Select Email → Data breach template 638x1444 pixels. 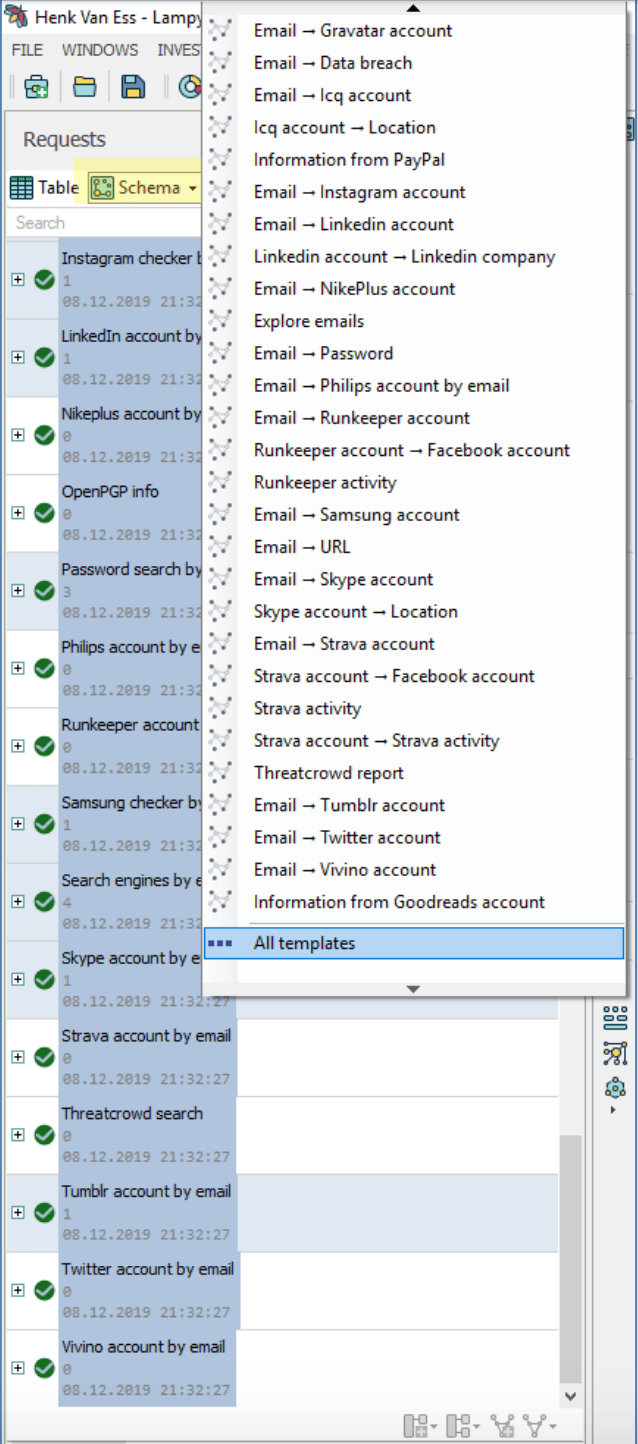(333, 63)
